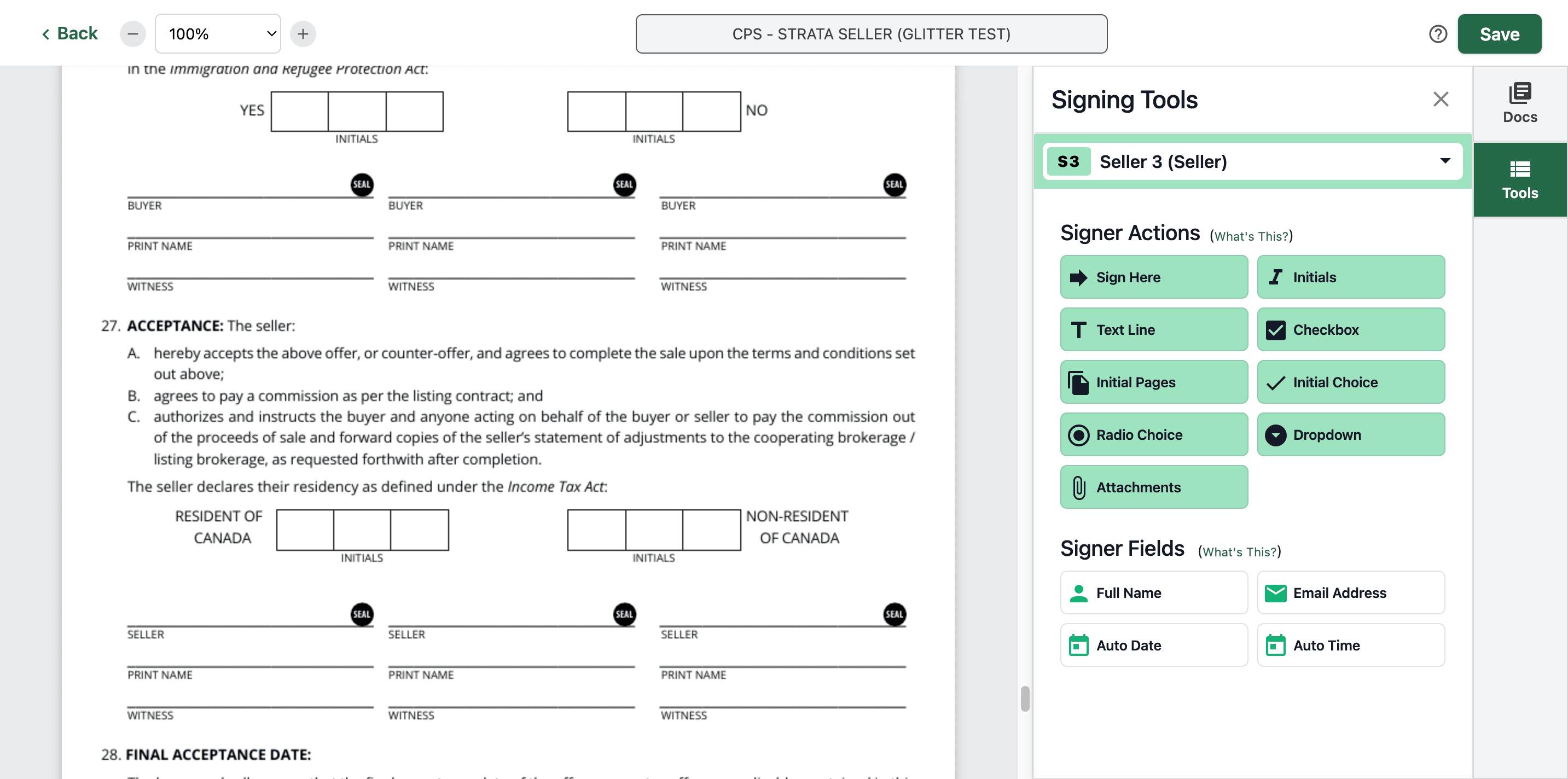Save the document
1568x779 pixels.
click(x=1499, y=34)
